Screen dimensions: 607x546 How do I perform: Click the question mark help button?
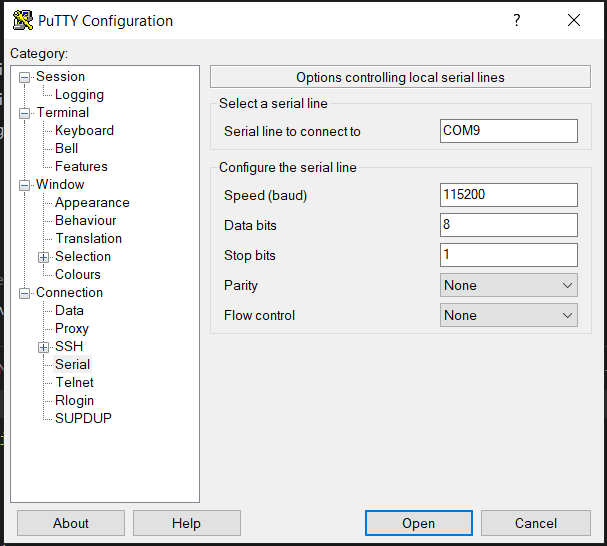[517, 20]
